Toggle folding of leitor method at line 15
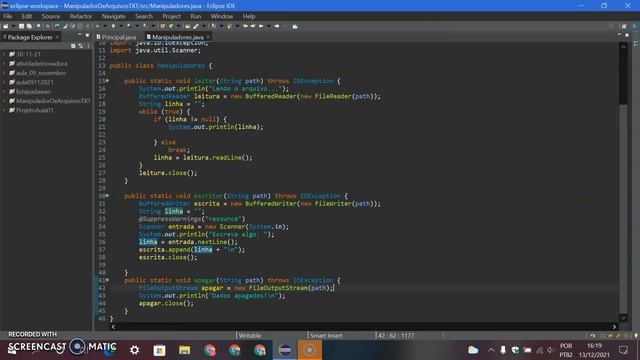Image resolution: width=640 pixels, height=360 pixels. 107,81
